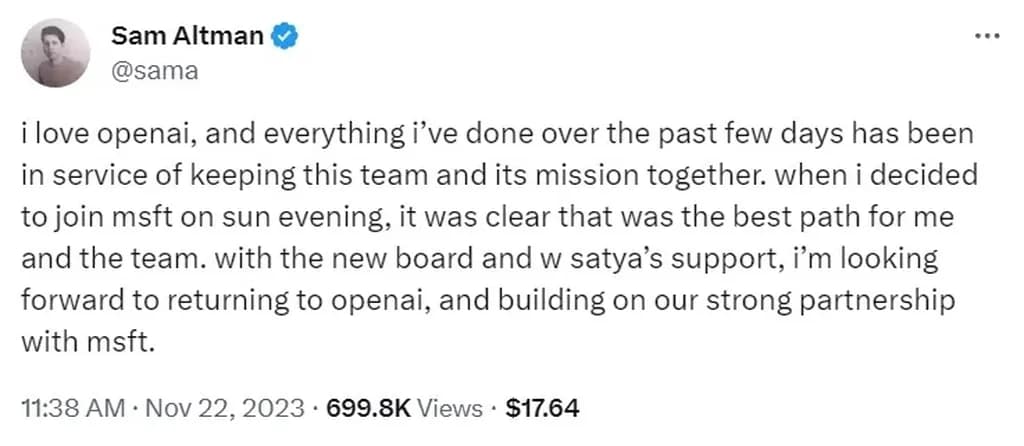Select the Nov 22, 2023 date

[x=224, y=408]
